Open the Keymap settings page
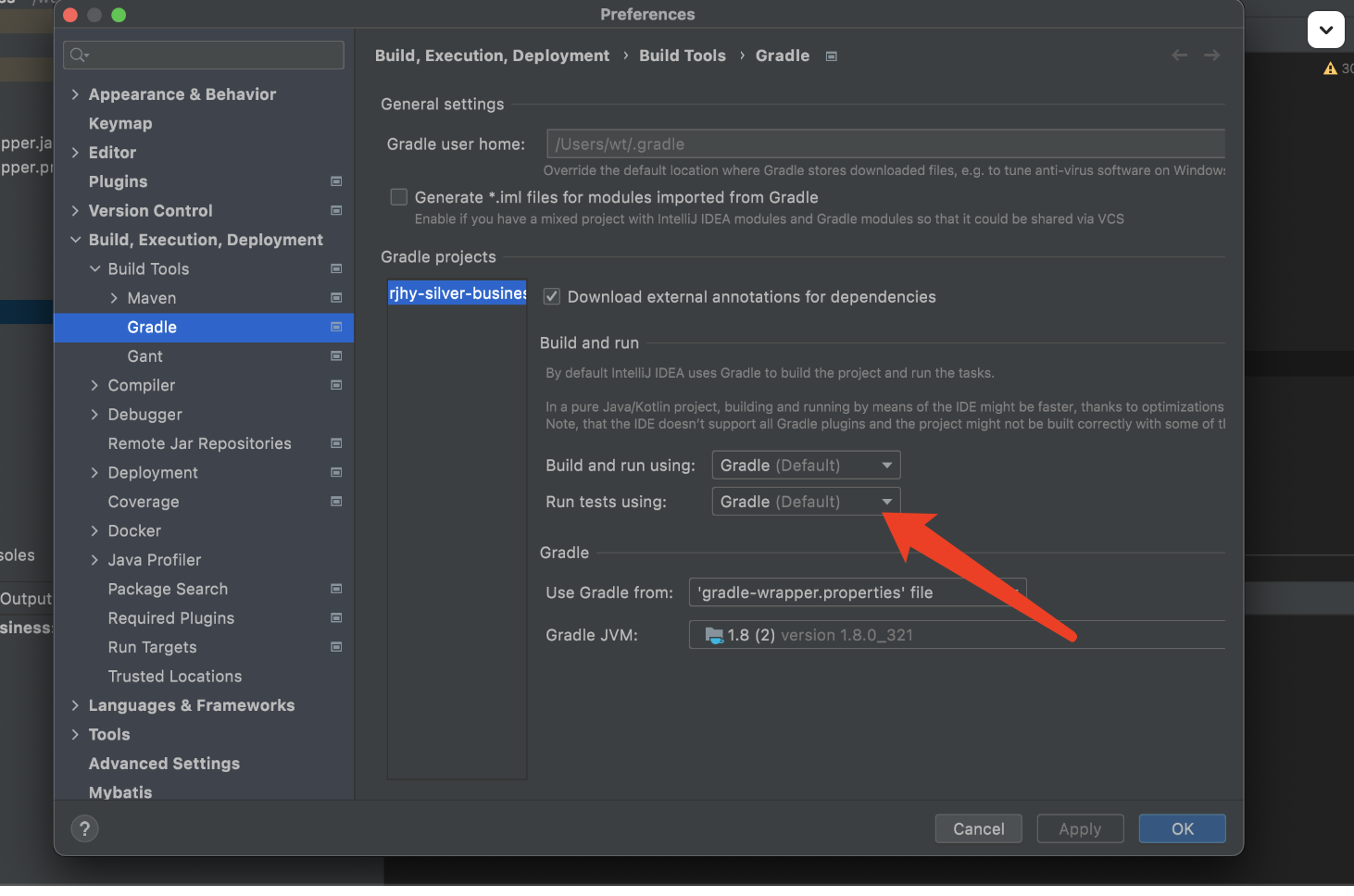Viewport: 1354px width, 896px height. coord(120,124)
